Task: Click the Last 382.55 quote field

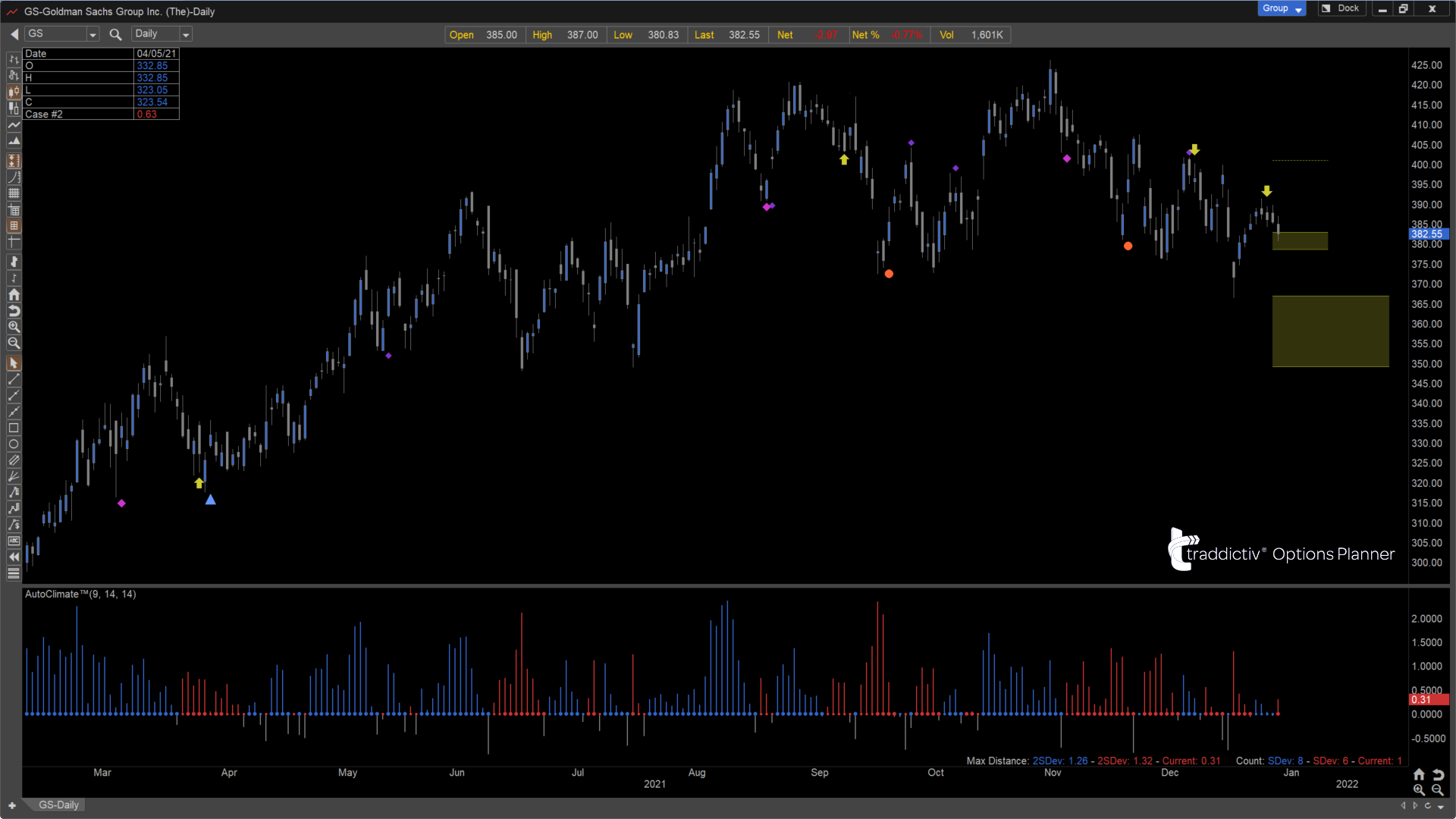Action: 726,35
